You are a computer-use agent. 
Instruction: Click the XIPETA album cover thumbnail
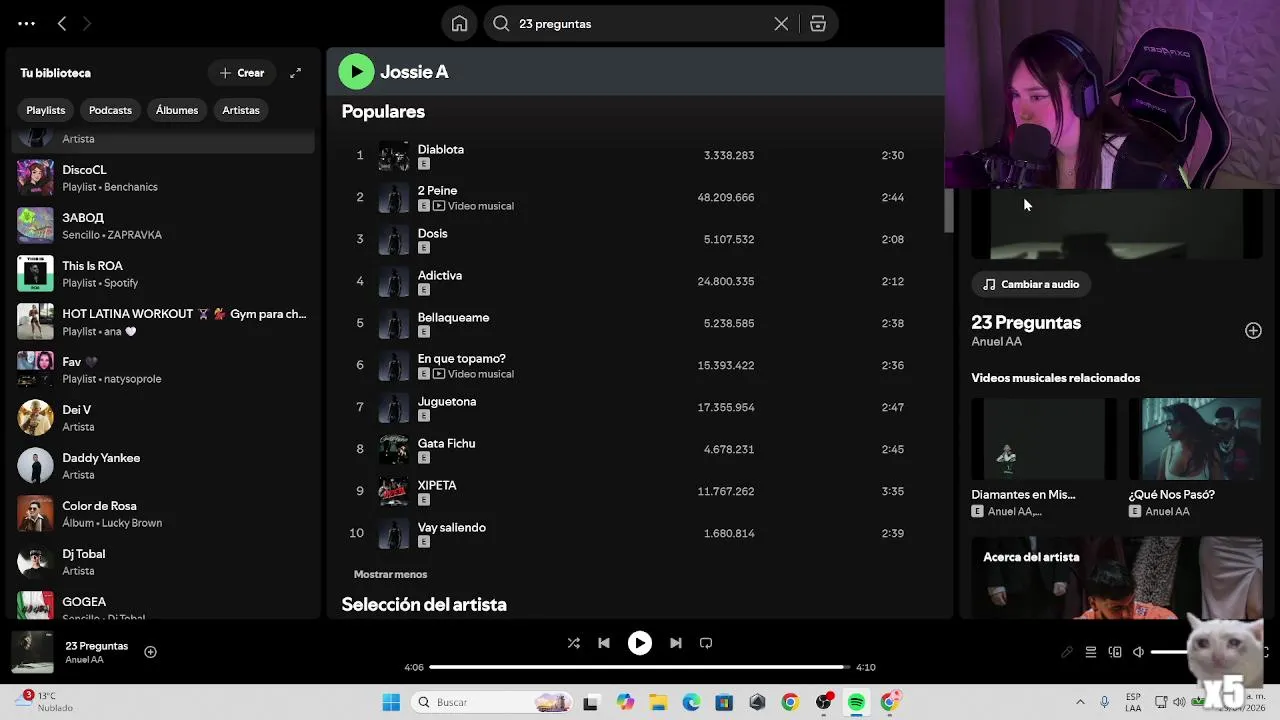tap(394, 492)
